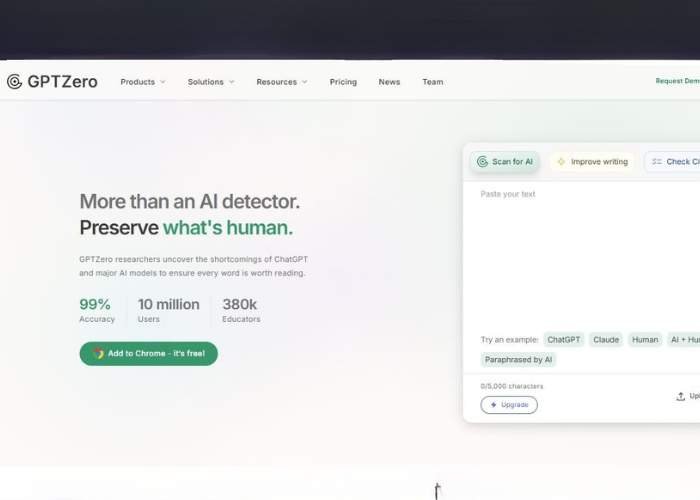Click the GPTZero logo icon
Screen dimensions: 700x500
tap(14, 82)
